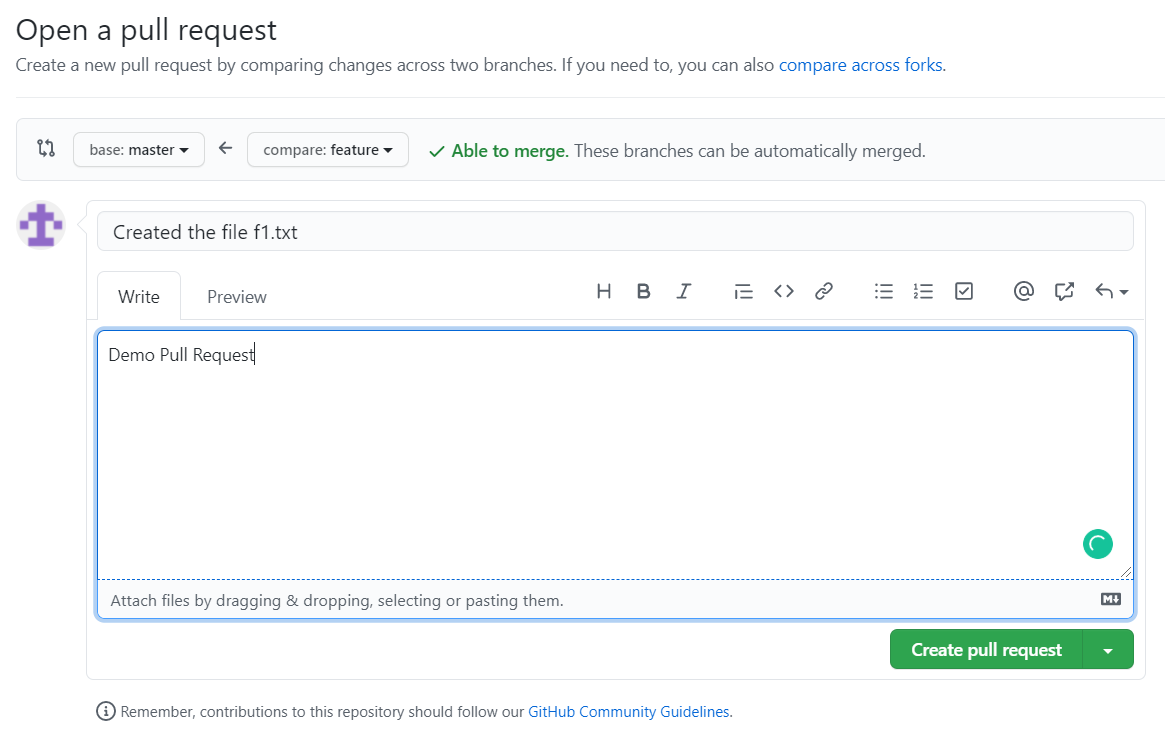Click the pull request title field
The width and height of the screenshot is (1165, 751).
[x=615, y=231]
